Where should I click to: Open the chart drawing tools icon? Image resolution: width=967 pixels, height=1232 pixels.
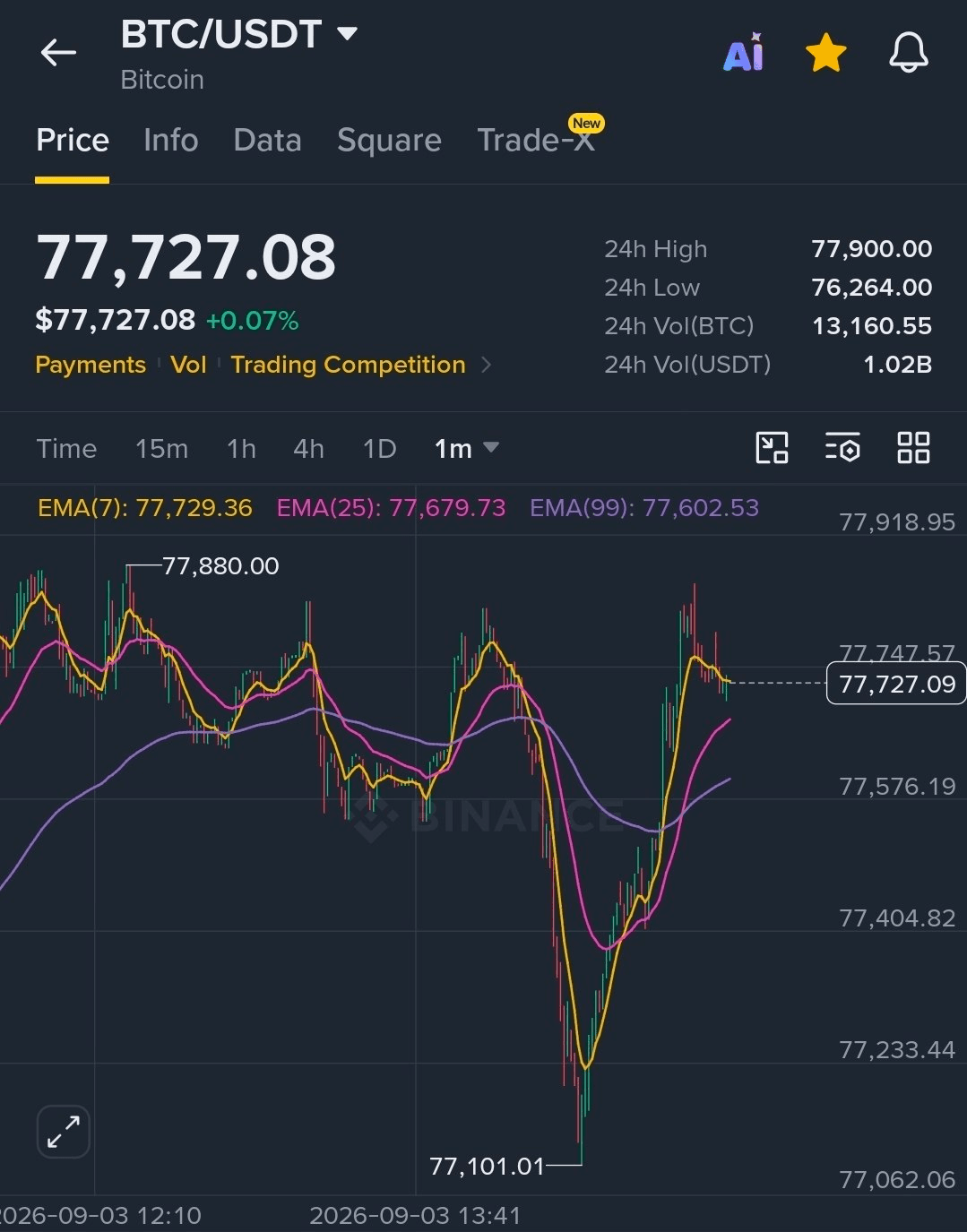point(772,447)
